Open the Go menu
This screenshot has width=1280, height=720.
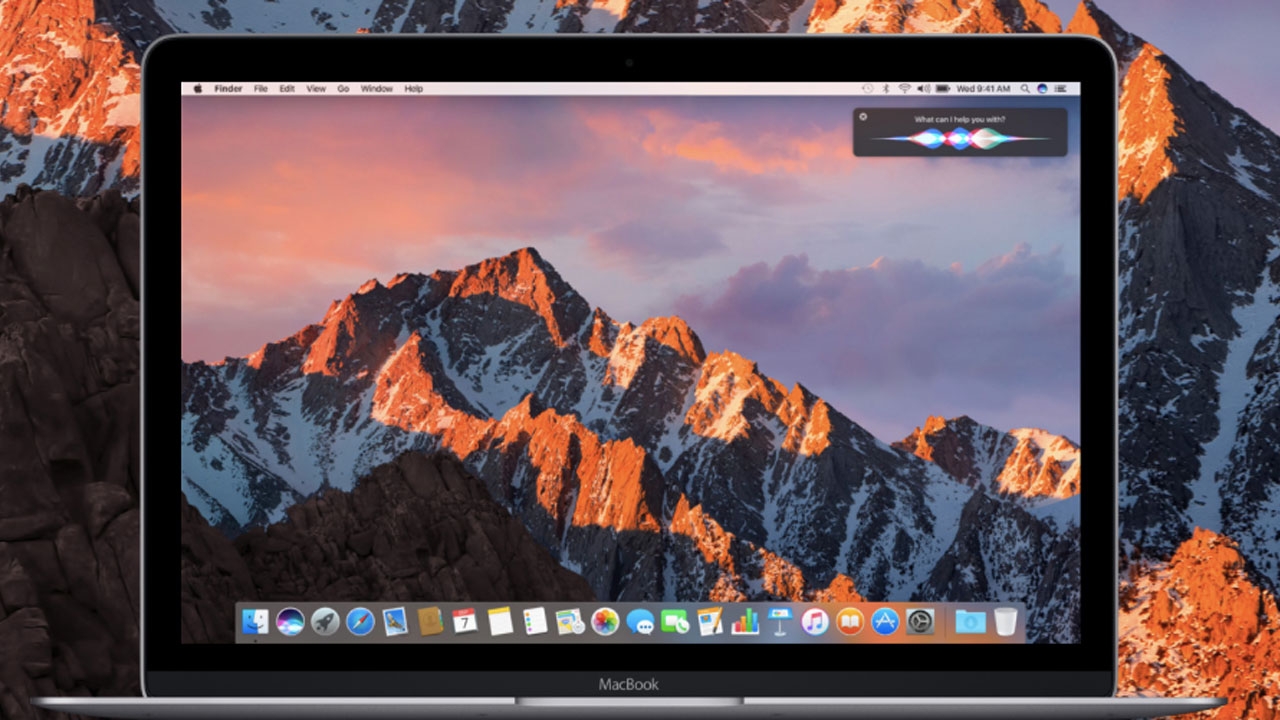343,89
